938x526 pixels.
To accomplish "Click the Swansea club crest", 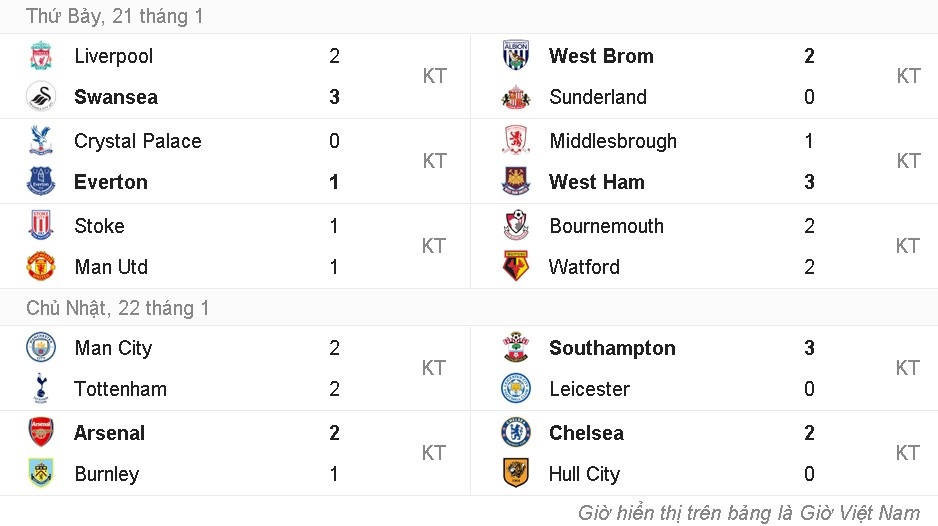I will [41, 97].
